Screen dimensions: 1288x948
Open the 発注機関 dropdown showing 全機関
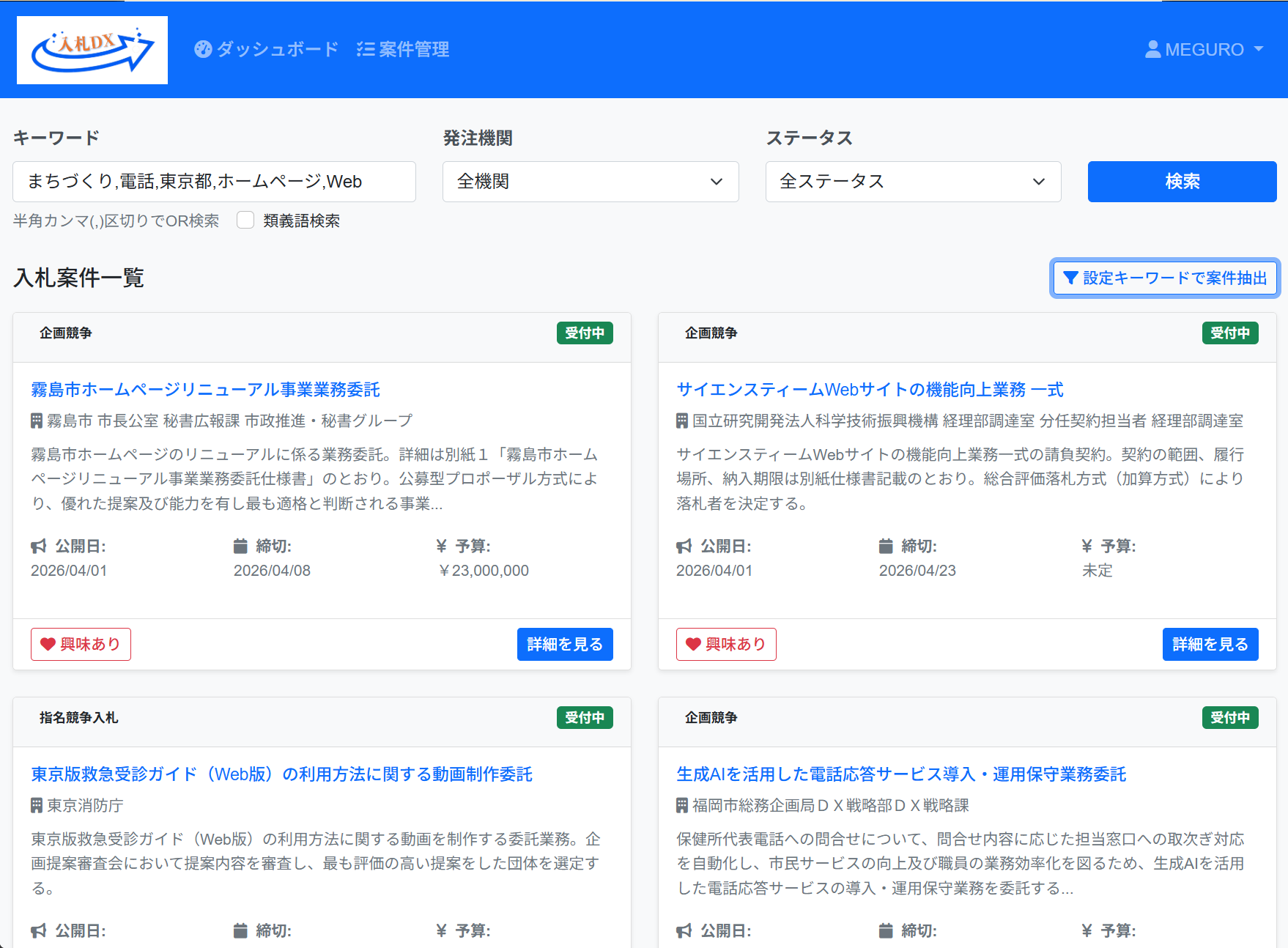pos(590,182)
